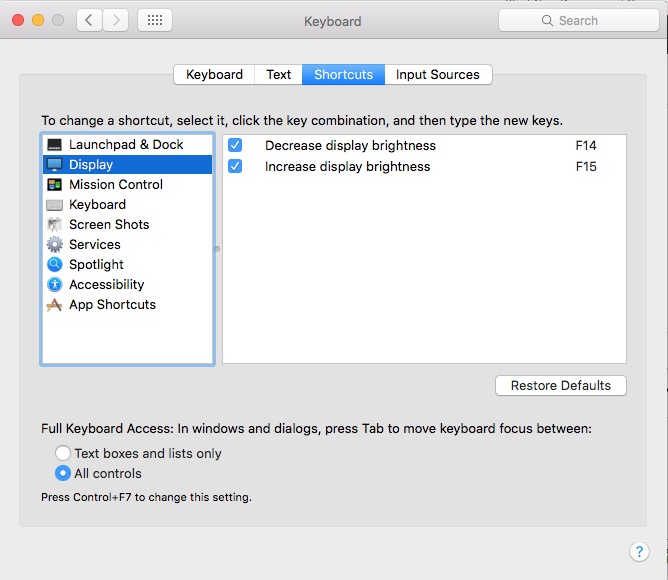Click the Screen Shots category icon
Image resolution: width=668 pixels, height=580 pixels.
pos(55,225)
